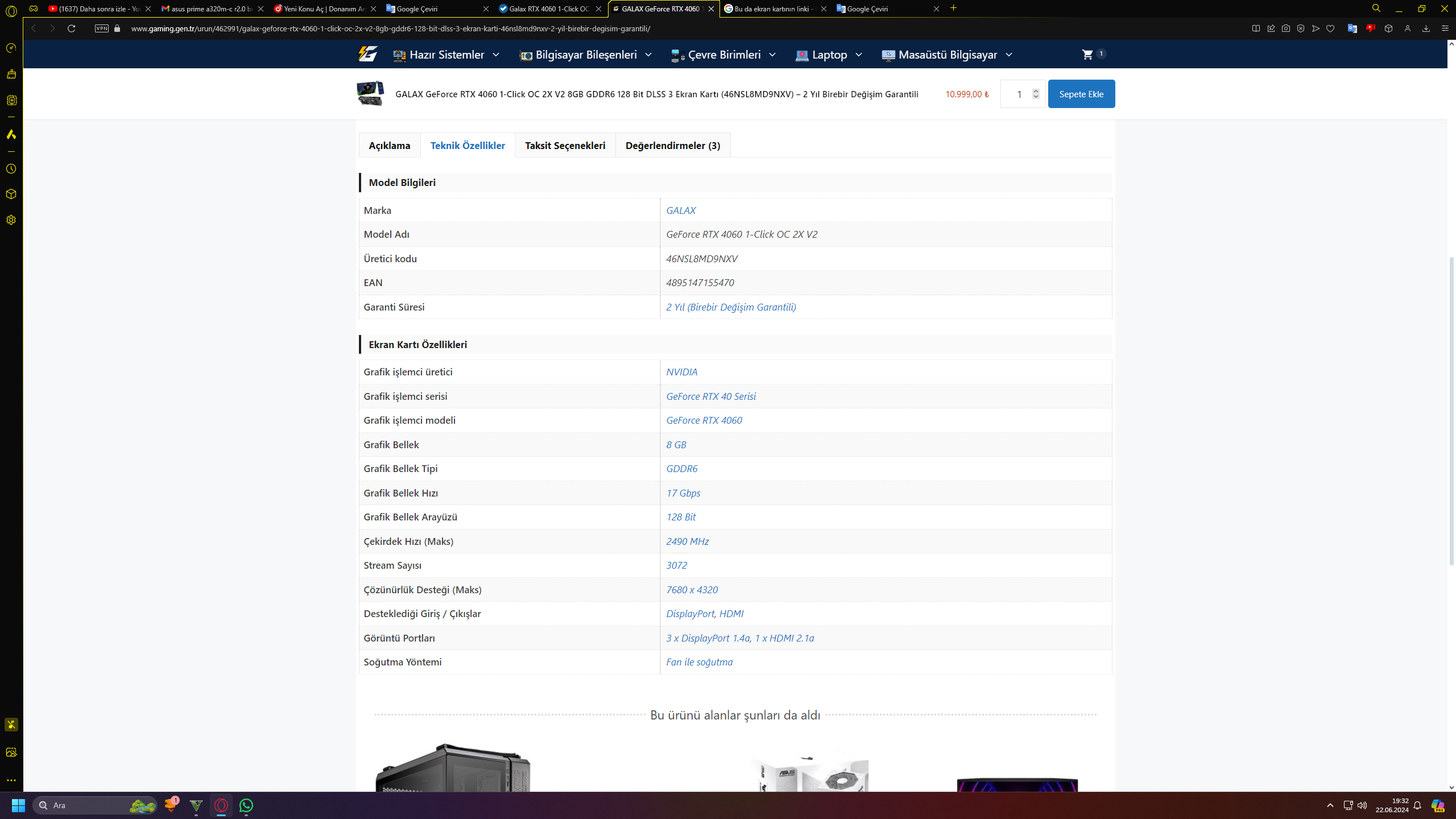
Task: Click GeForce RTX 40 Serisi link
Action: coord(711,396)
